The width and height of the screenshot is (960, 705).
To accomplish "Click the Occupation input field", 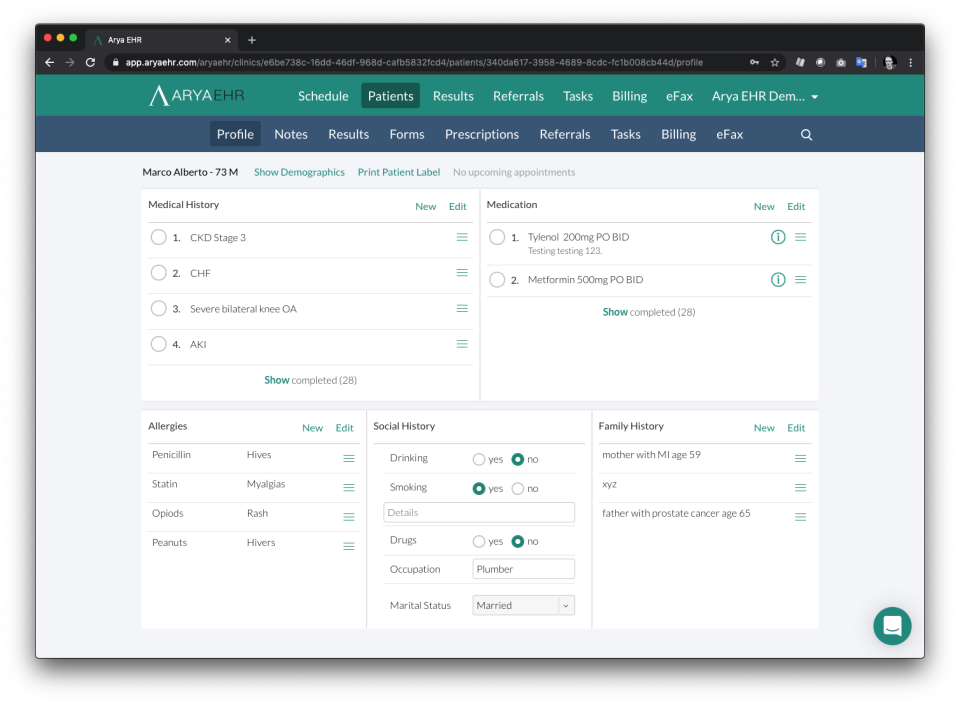I will tap(523, 569).
